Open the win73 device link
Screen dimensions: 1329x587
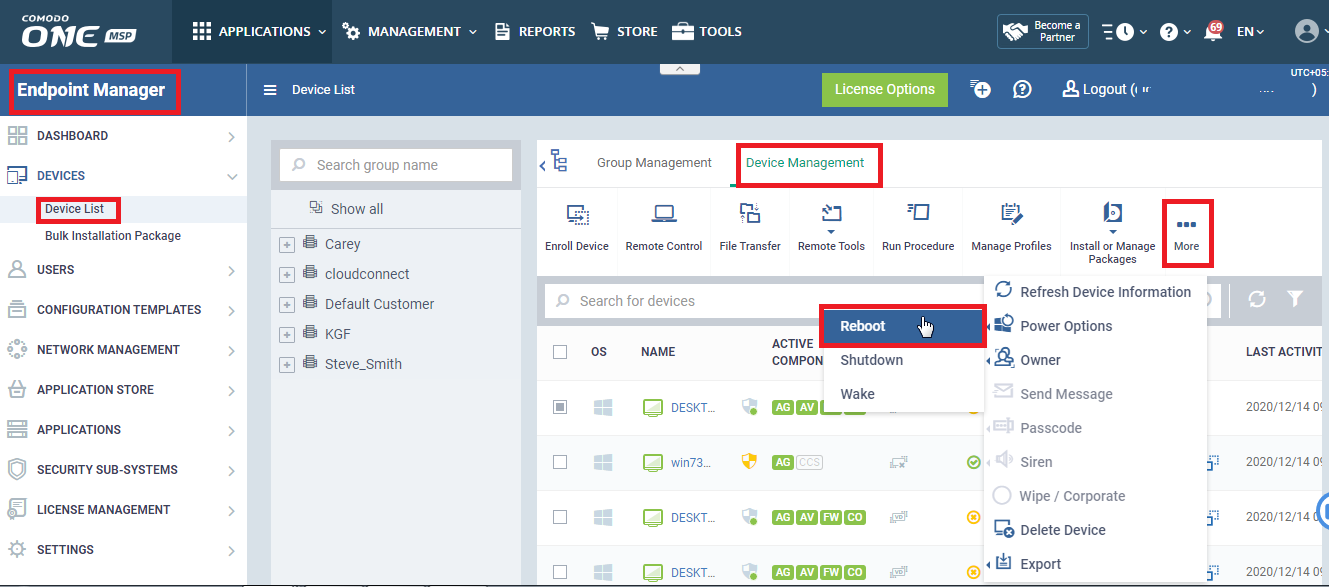tap(691, 462)
